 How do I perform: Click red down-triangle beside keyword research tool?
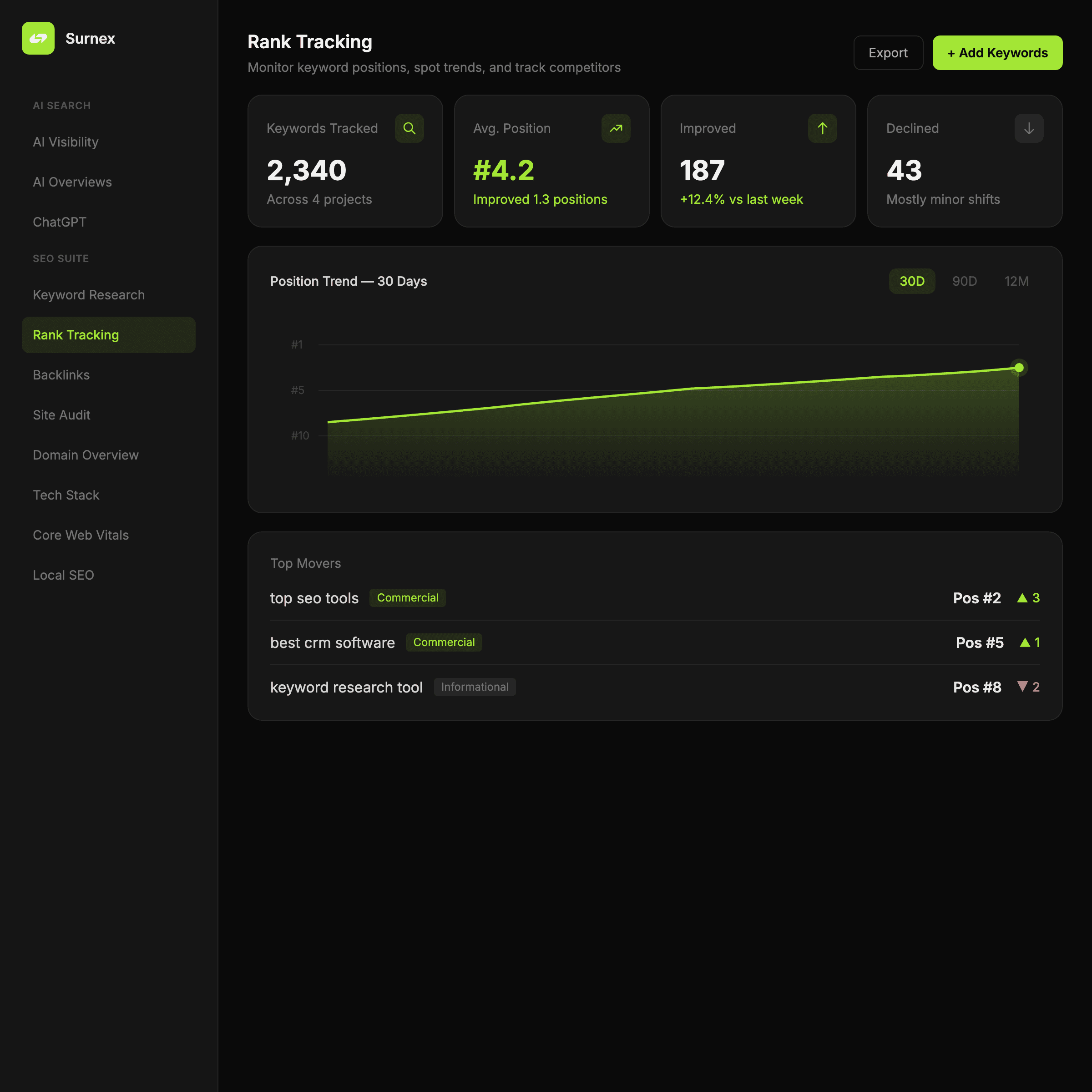[1023, 687]
